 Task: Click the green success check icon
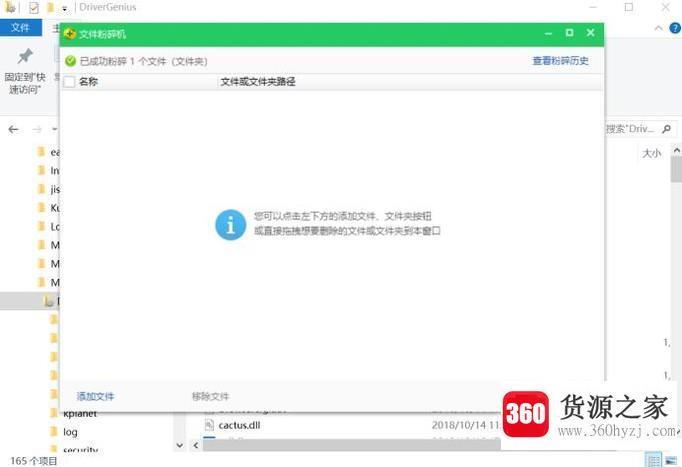(70, 61)
